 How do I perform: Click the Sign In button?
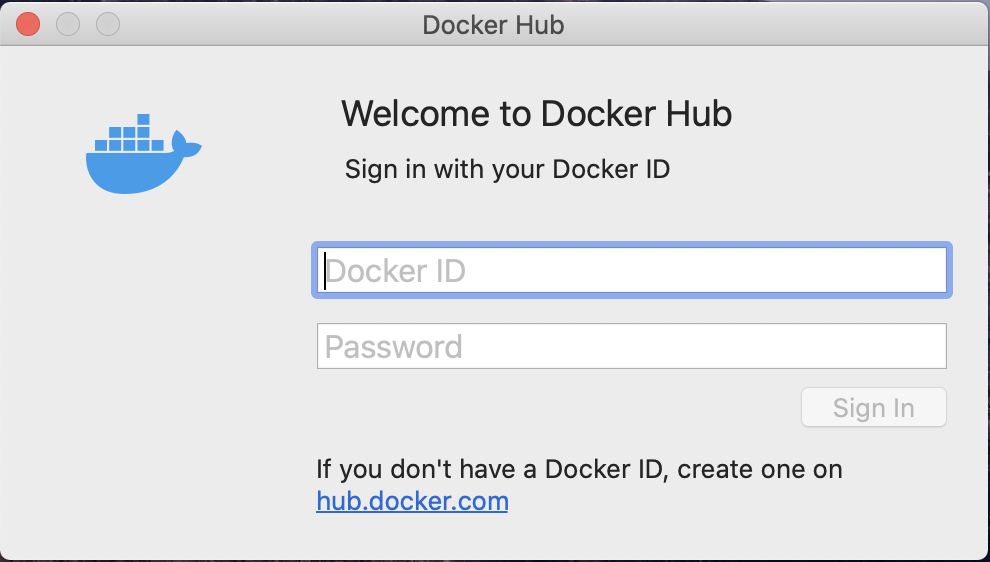pos(874,407)
